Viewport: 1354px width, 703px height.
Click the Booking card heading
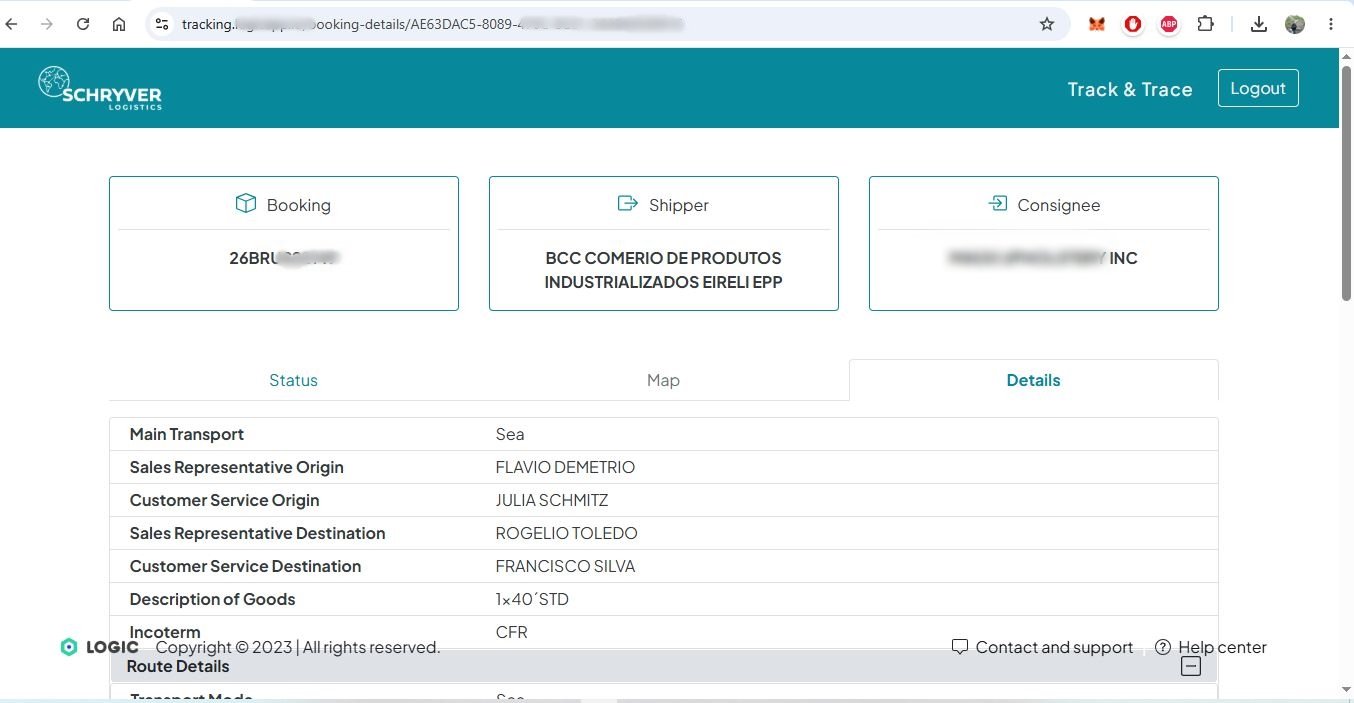click(283, 205)
